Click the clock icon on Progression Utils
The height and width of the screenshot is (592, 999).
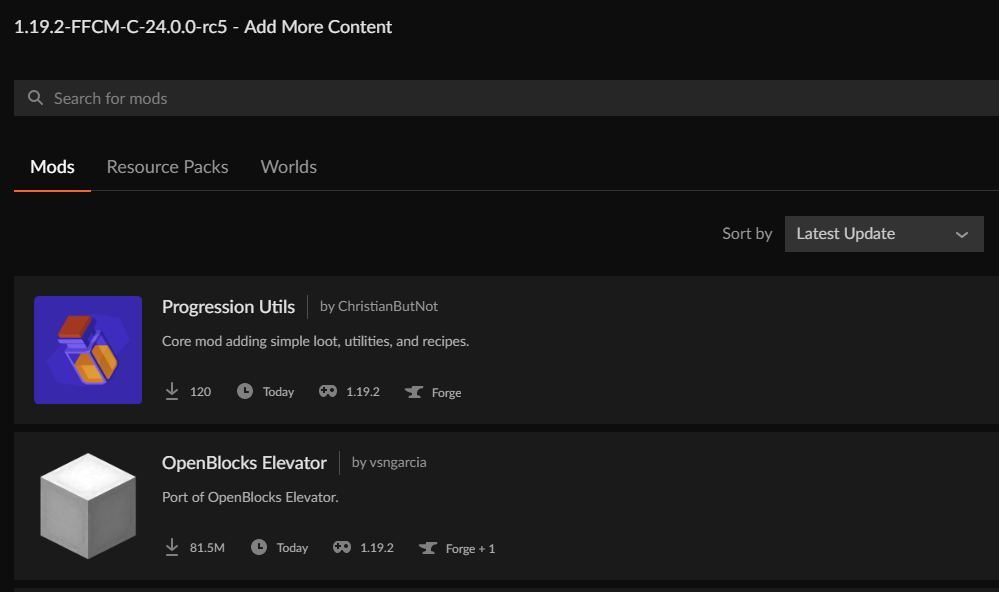tap(245, 391)
